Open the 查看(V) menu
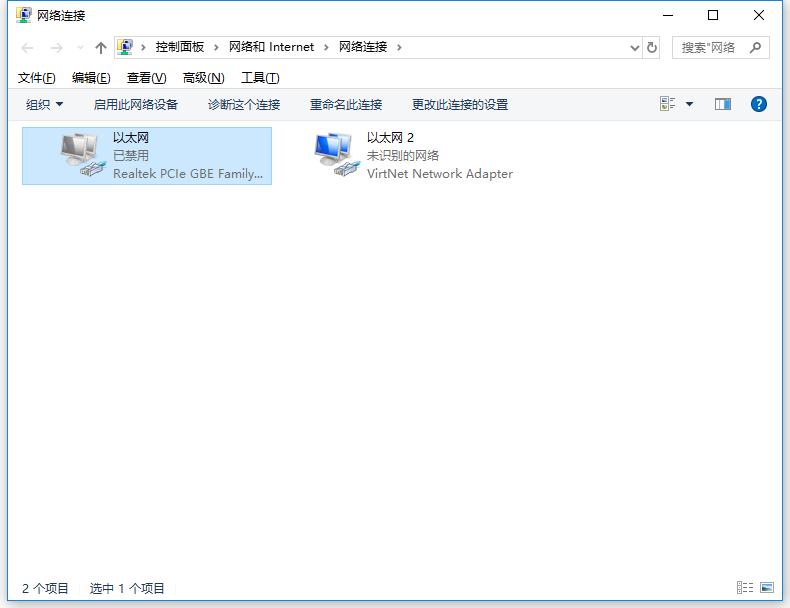Screen dimensions: 790x608 click(x=146, y=78)
